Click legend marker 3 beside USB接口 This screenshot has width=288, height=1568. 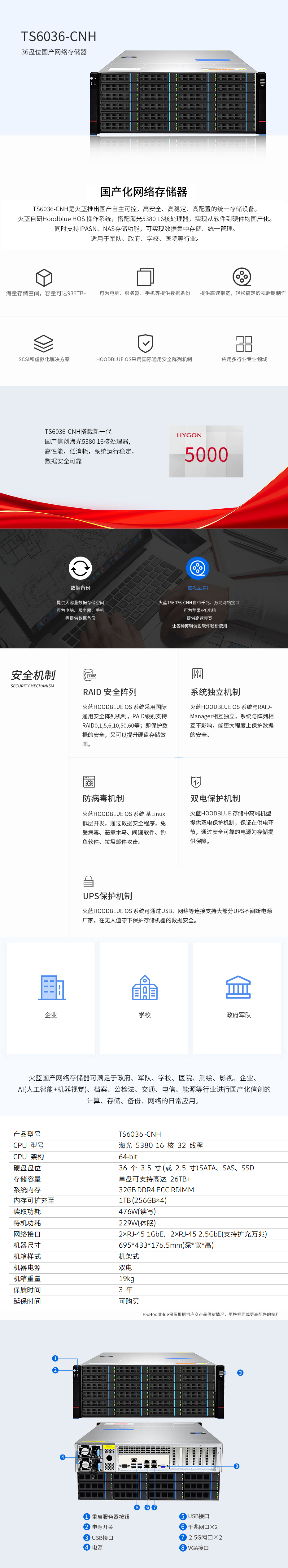point(87,1538)
